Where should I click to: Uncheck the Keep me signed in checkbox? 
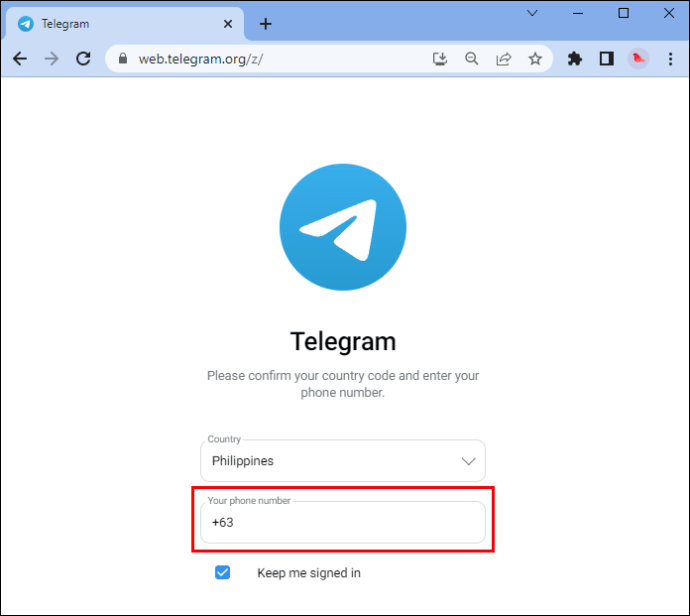click(222, 572)
